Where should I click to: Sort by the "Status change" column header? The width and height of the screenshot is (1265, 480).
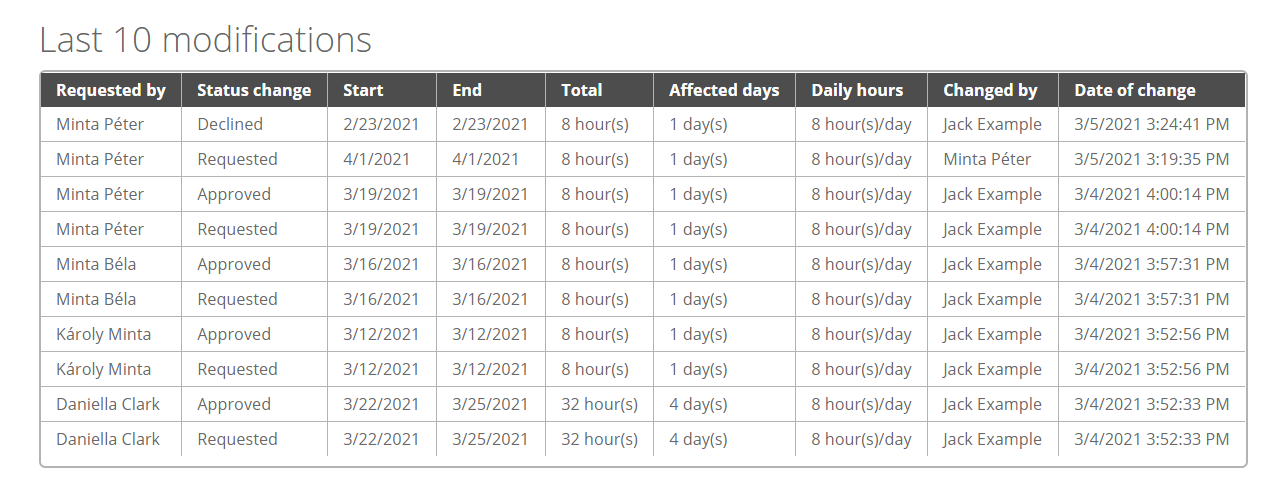[x=254, y=90]
